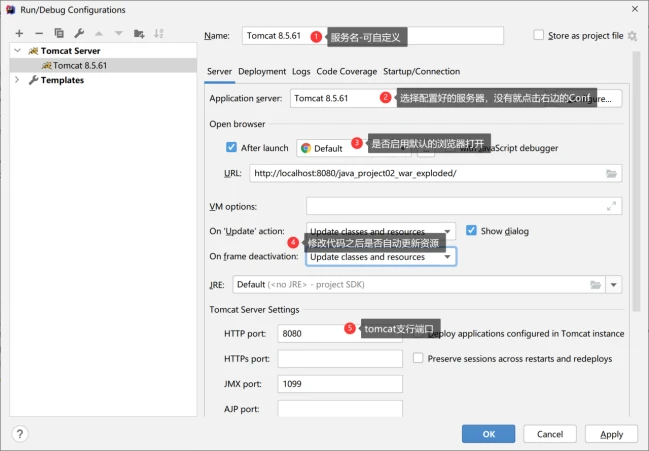The width and height of the screenshot is (649, 451).
Task: Click the Store as project file gear icon
Action: tap(632, 36)
